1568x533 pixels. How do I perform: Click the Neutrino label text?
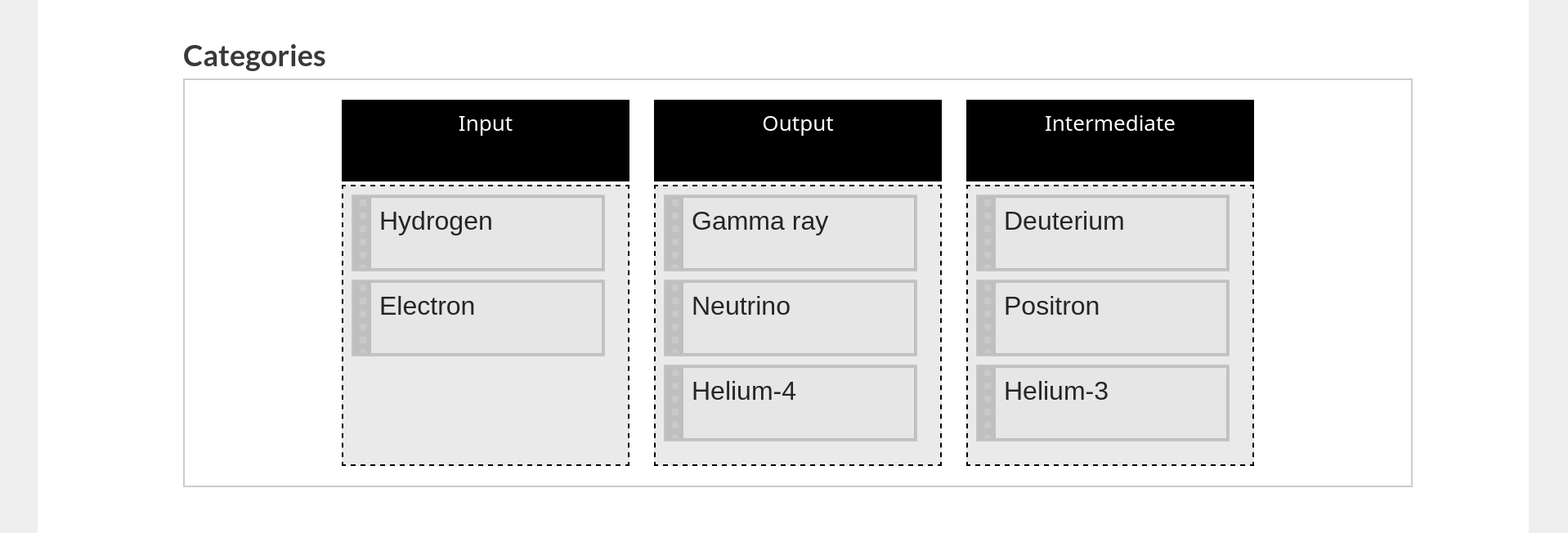click(741, 307)
